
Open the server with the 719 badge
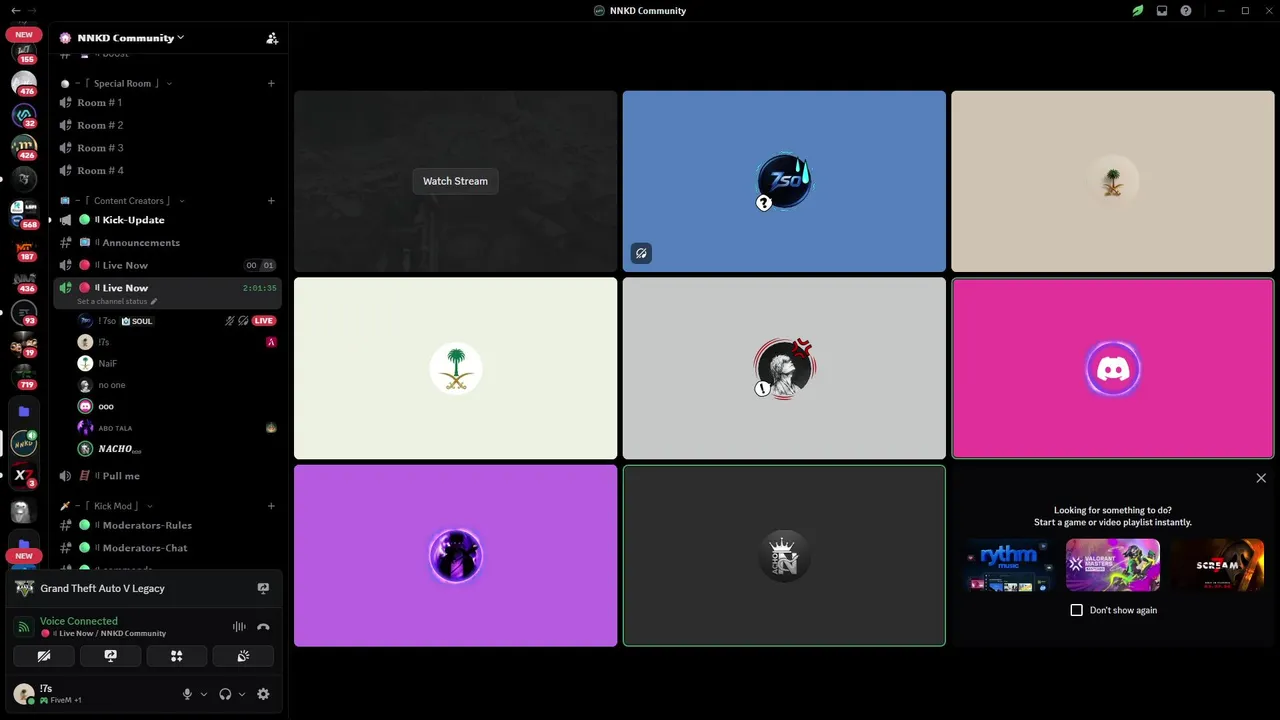(24, 376)
